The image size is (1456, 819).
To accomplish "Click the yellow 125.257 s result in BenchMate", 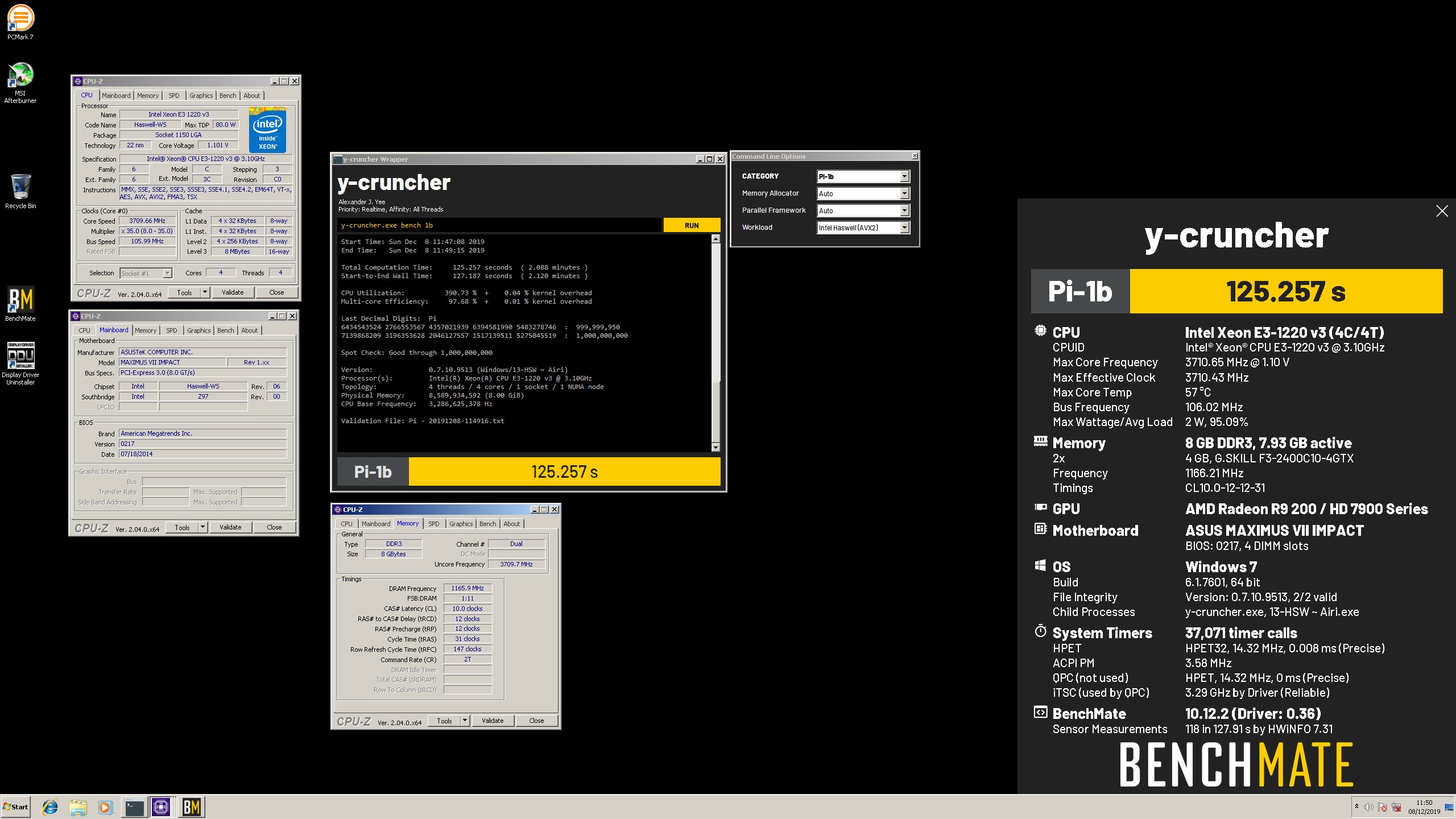I will pyautogui.click(x=1286, y=291).
